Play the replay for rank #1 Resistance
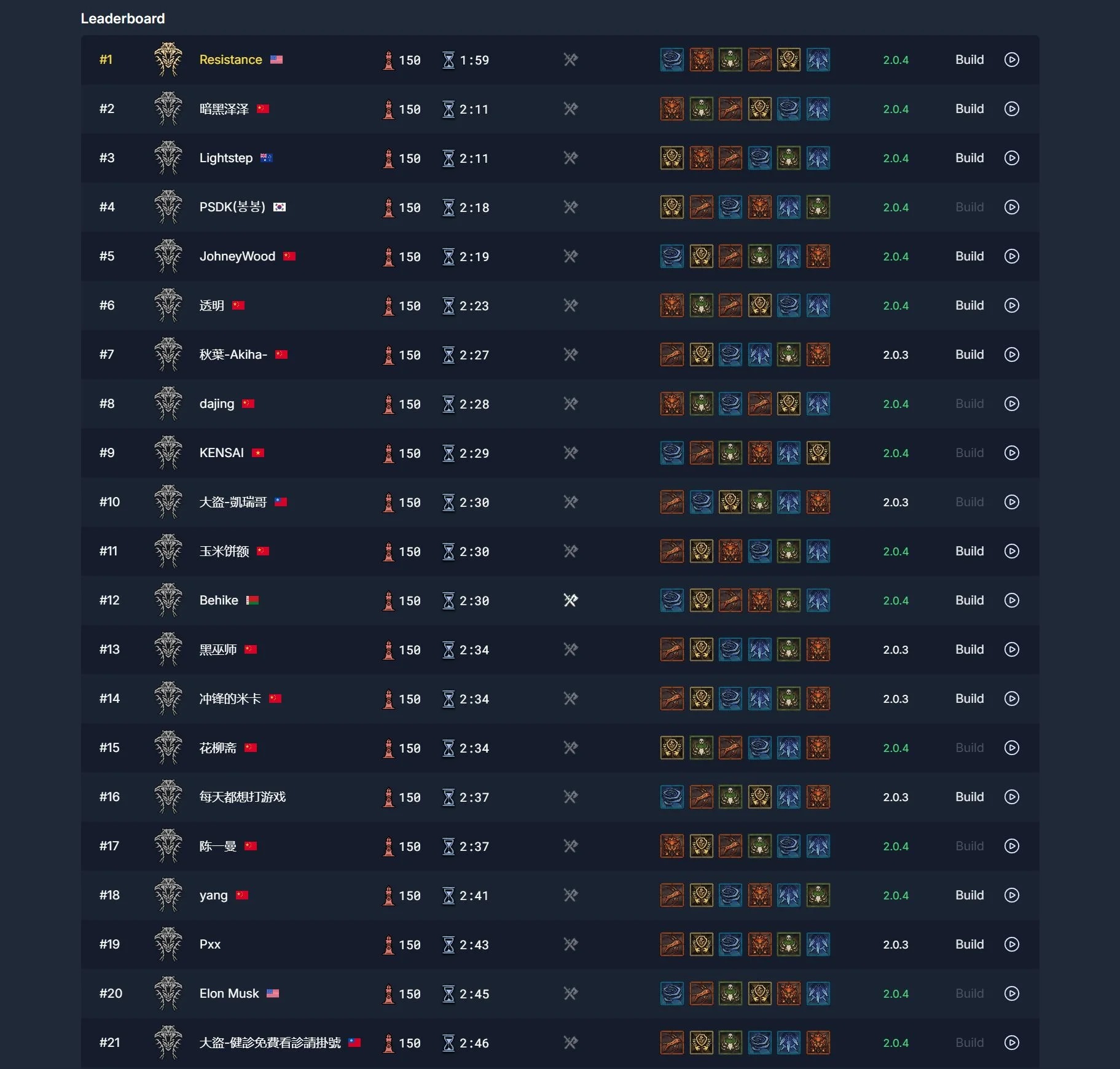Image resolution: width=1120 pixels, height=1069 pixels. (x=1011, y=60)
